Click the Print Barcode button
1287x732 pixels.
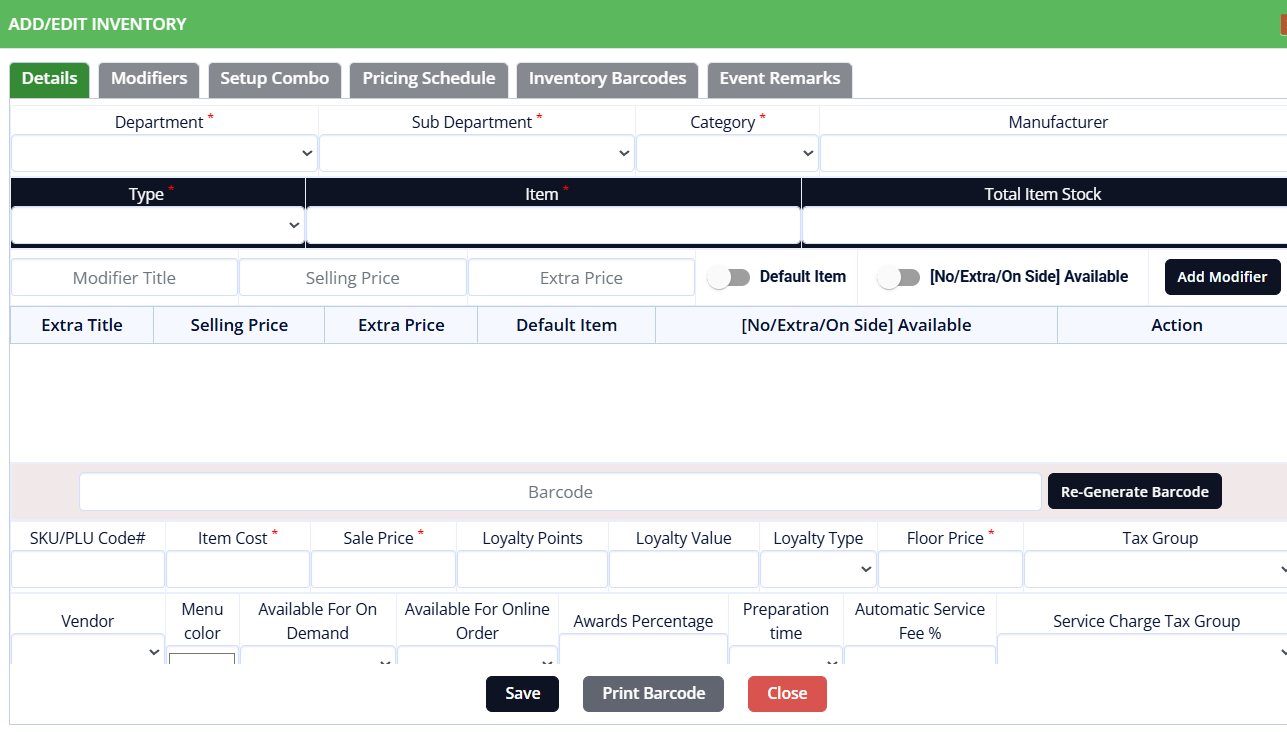pyautogui.click(x=653, y=694)
